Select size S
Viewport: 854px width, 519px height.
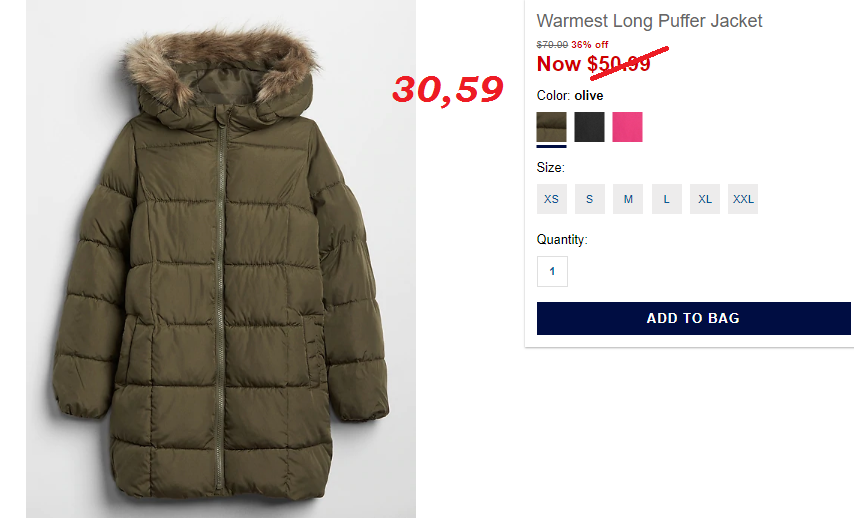tap(589, 199)
